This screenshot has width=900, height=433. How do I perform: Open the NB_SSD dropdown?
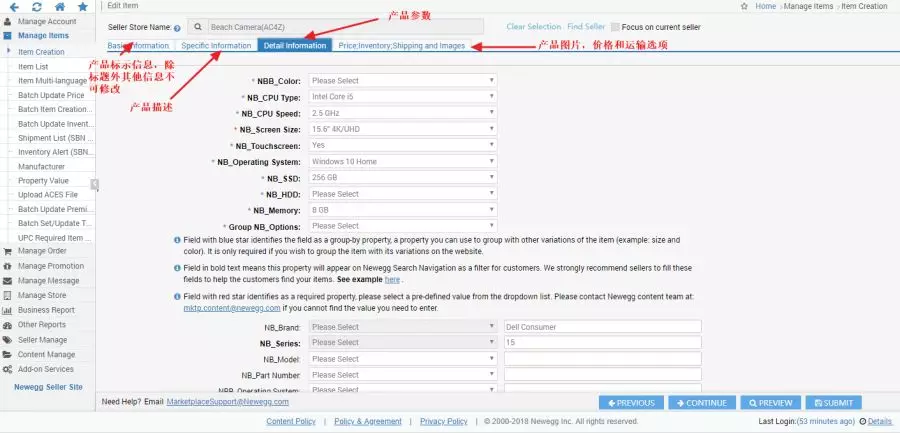coord(402,177)
